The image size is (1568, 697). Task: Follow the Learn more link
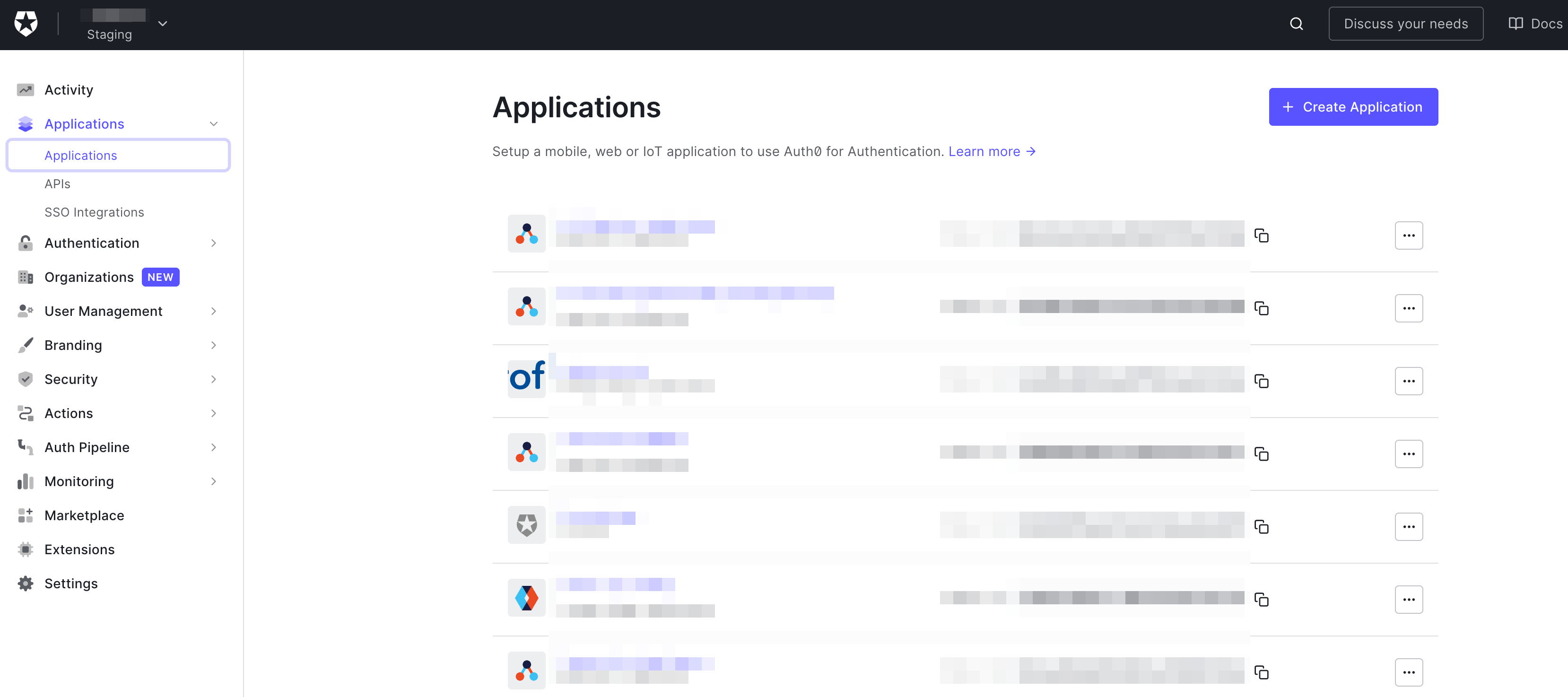[992, 151]
